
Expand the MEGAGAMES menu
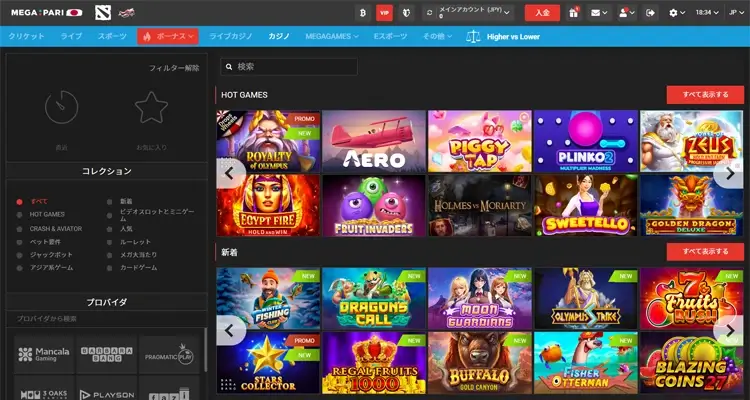tap(332, 36)
